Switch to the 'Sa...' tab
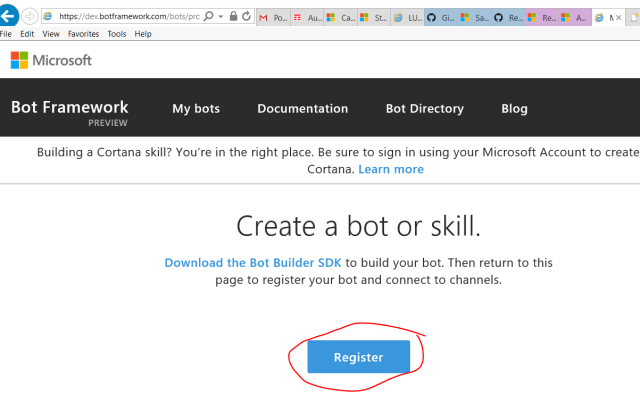The width and height of the screenshot is (640, 420). tap(475, 18)
